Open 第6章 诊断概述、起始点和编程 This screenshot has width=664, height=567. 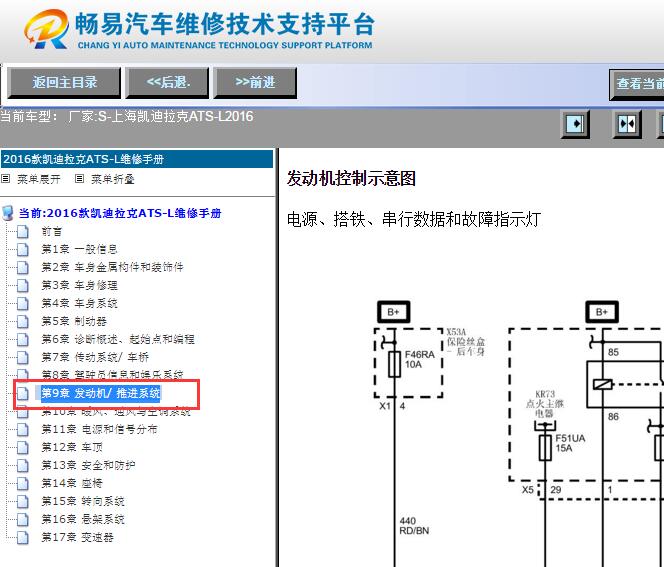click(x=118, y=339)
